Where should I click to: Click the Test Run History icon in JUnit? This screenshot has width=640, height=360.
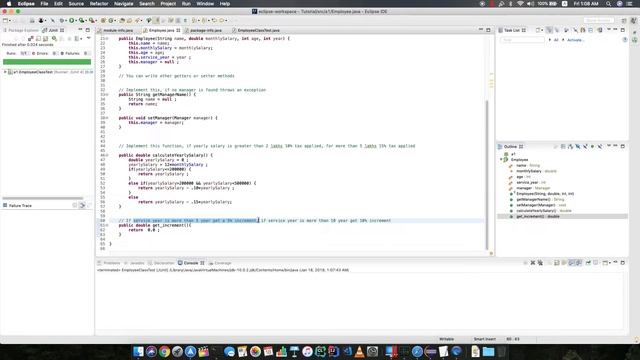pyautogui.click(x=76, y=38)
